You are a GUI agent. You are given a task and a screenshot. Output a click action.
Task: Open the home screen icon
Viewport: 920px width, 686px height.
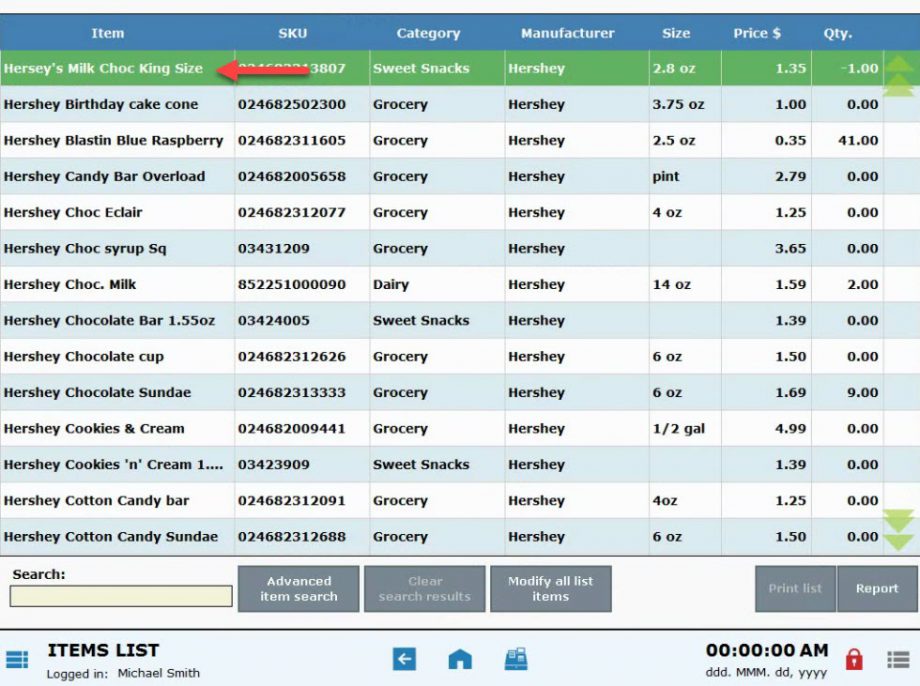click(x=459, y=659)
